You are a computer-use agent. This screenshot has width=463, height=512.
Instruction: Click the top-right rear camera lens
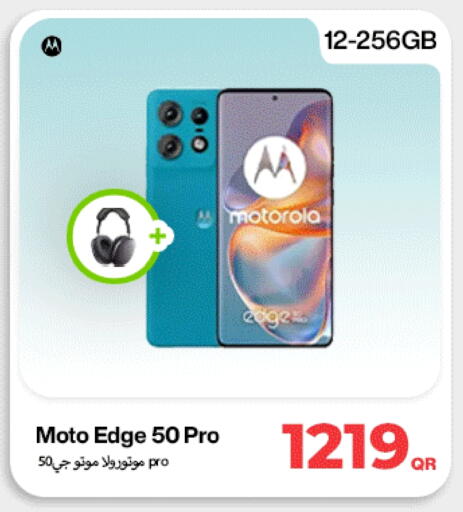(x=200, y=116)
